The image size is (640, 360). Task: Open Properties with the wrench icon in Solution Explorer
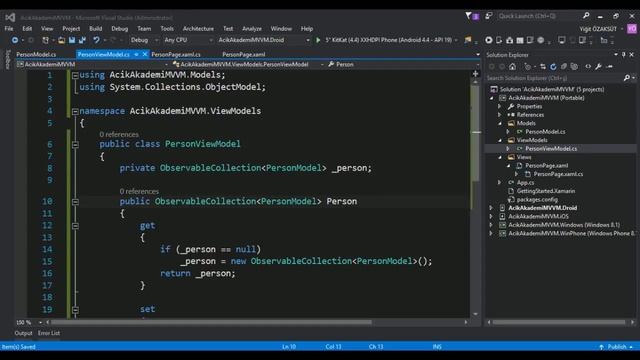[598, 67]
